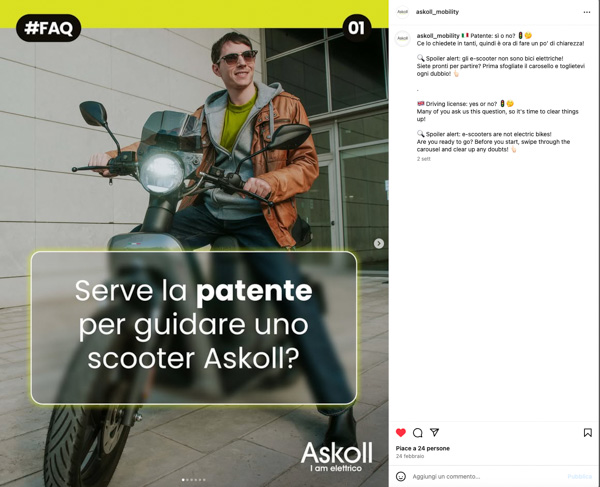The width and height of the screenshot is (600, 487).
Task: Click the 2 sett caption timestamp
Action: 424,159
